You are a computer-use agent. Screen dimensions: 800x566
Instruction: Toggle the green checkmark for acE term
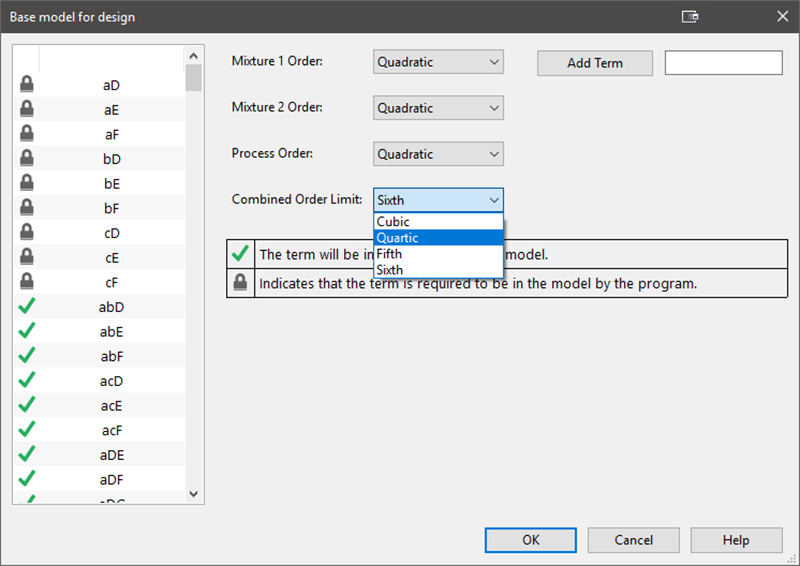pos(27,405)
